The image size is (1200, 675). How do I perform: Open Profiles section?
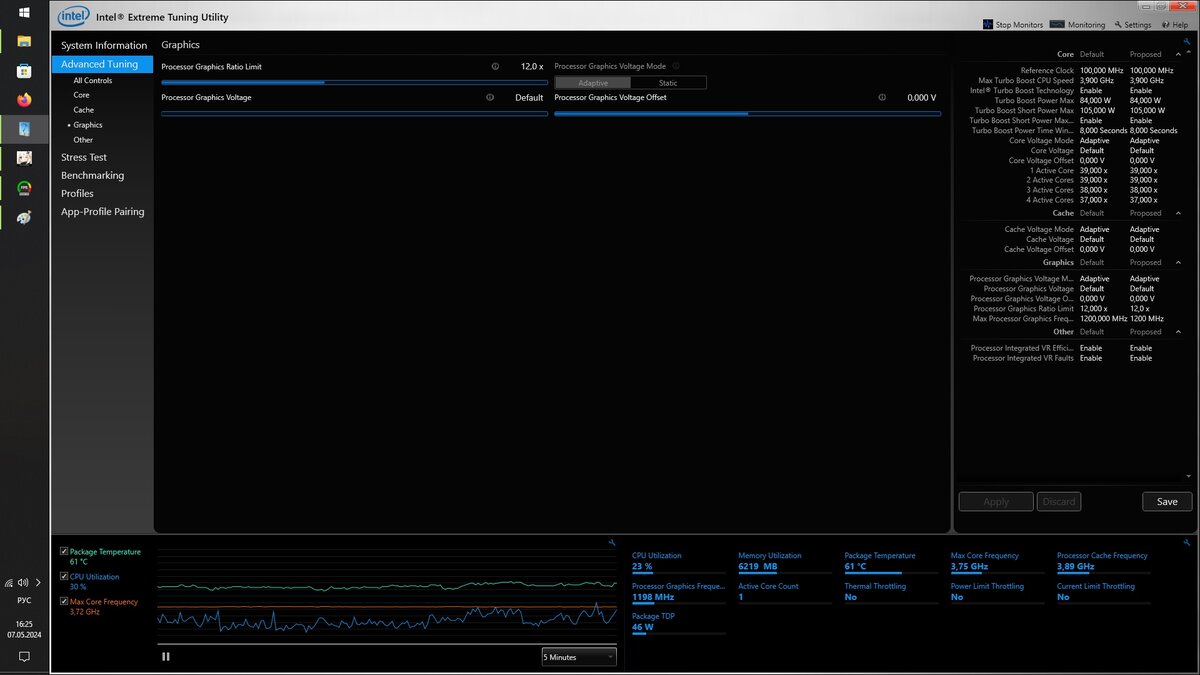pos(78,193)
